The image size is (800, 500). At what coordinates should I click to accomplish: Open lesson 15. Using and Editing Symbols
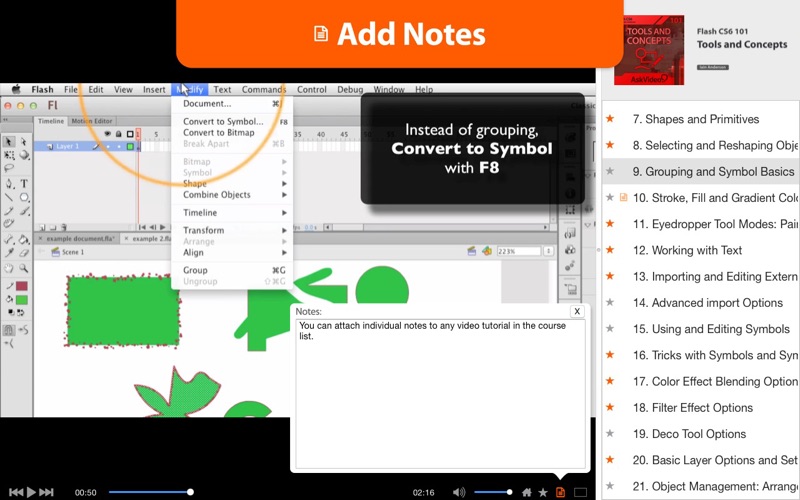coord(711,329)
